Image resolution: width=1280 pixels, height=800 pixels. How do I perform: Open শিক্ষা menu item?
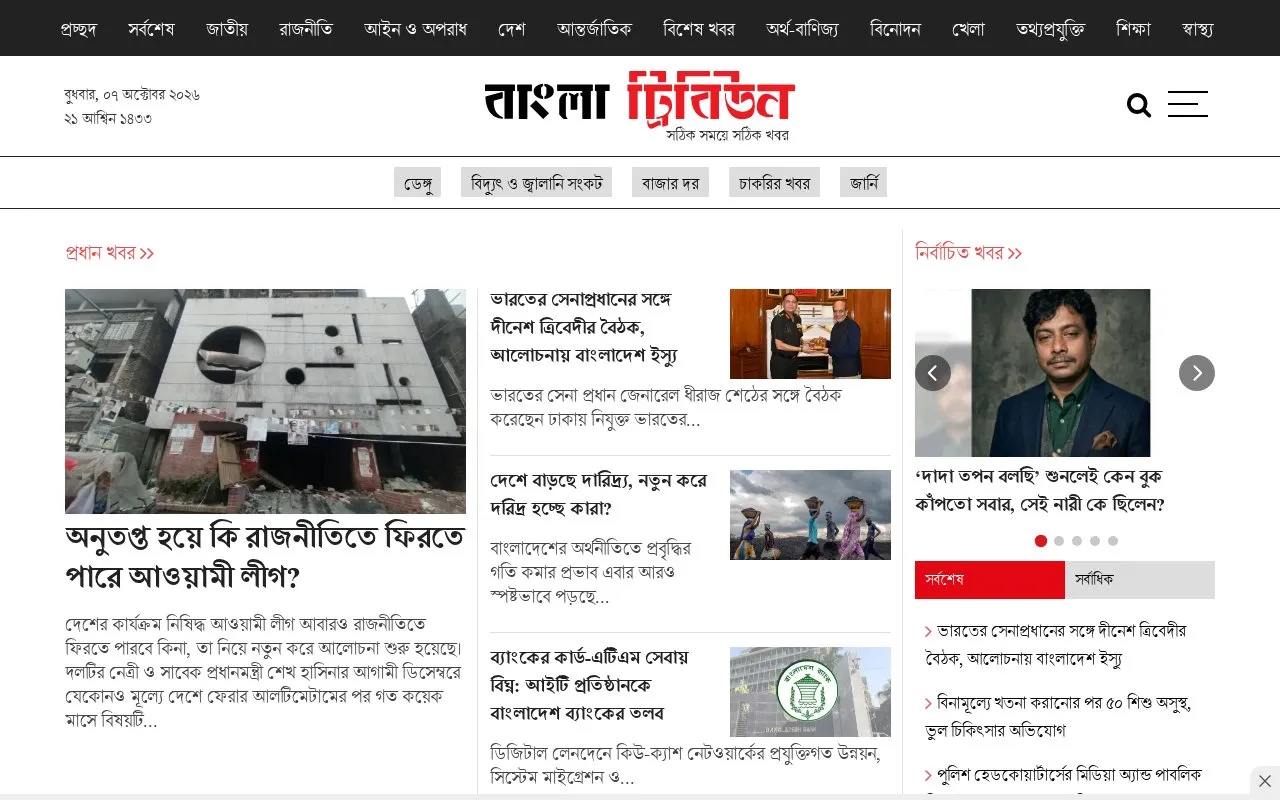point(1133,29)
